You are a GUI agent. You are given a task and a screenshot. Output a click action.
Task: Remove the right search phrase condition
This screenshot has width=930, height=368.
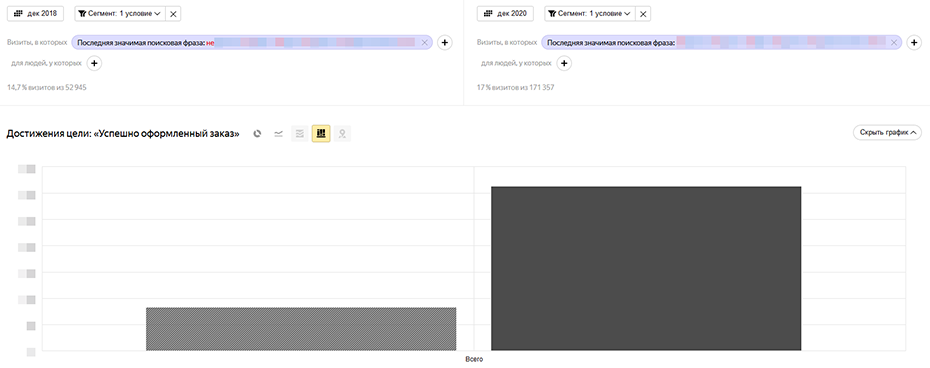click(894, 43)
